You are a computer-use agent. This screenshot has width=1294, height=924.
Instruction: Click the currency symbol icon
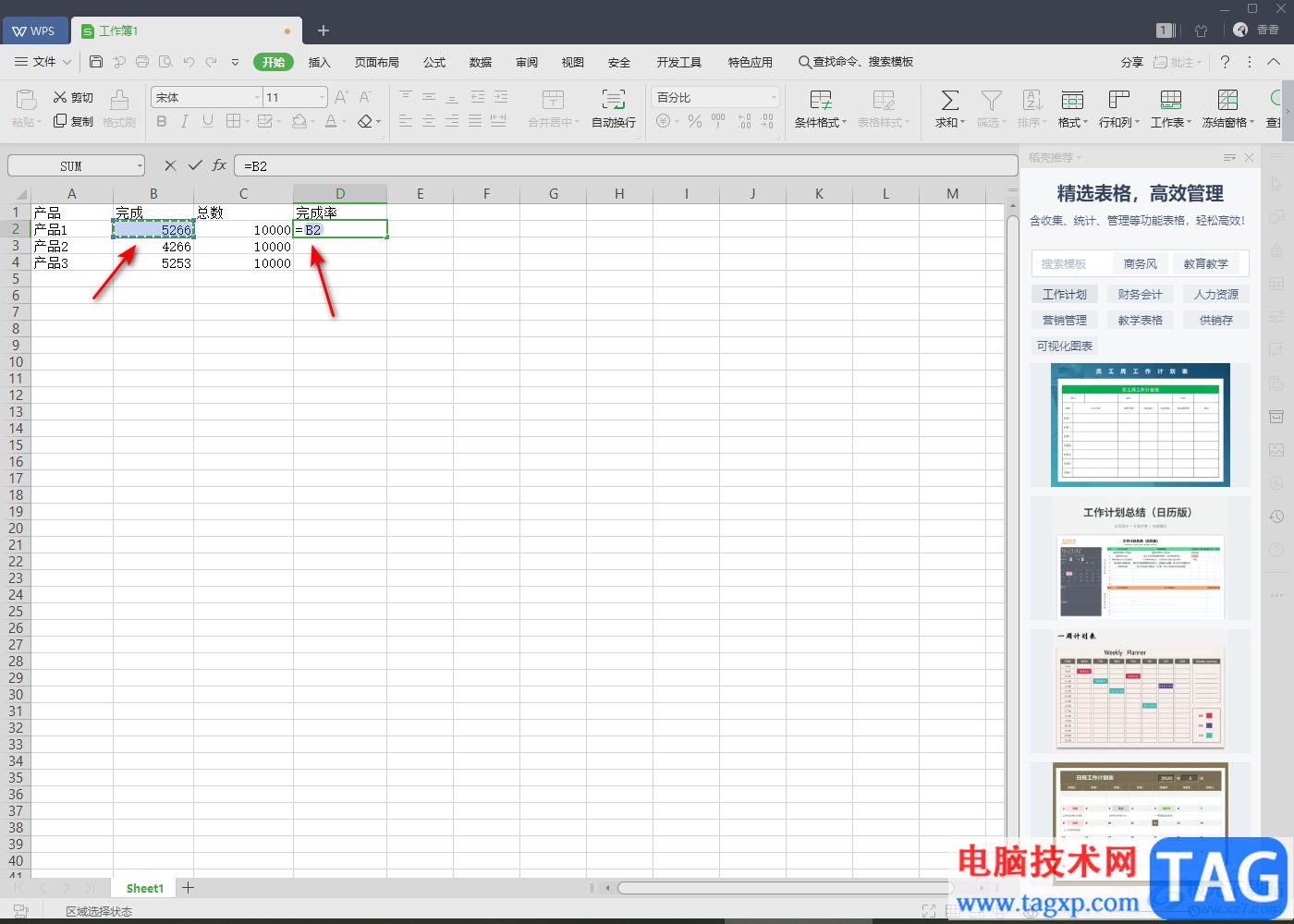pos(665,121)
